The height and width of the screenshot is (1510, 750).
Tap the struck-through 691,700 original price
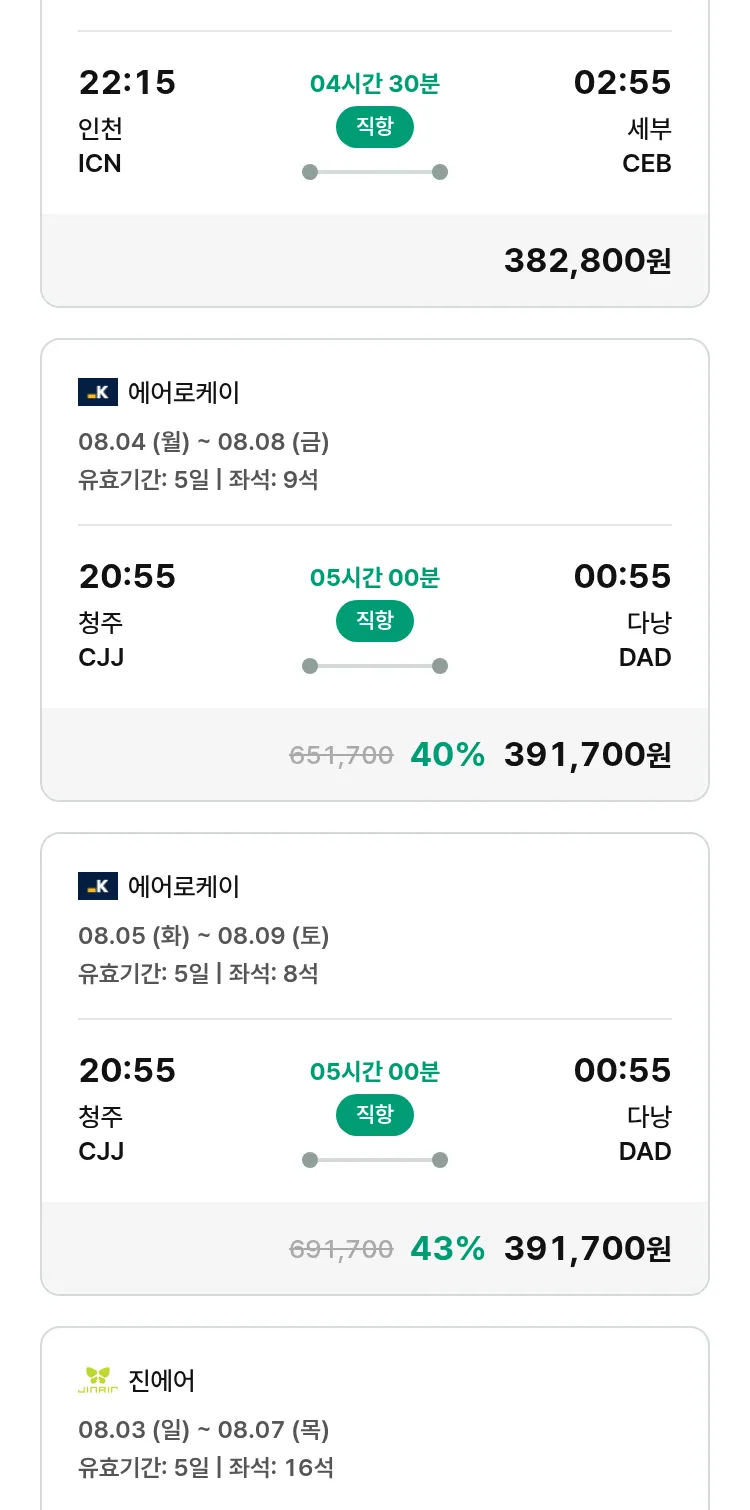[341, 1249]
